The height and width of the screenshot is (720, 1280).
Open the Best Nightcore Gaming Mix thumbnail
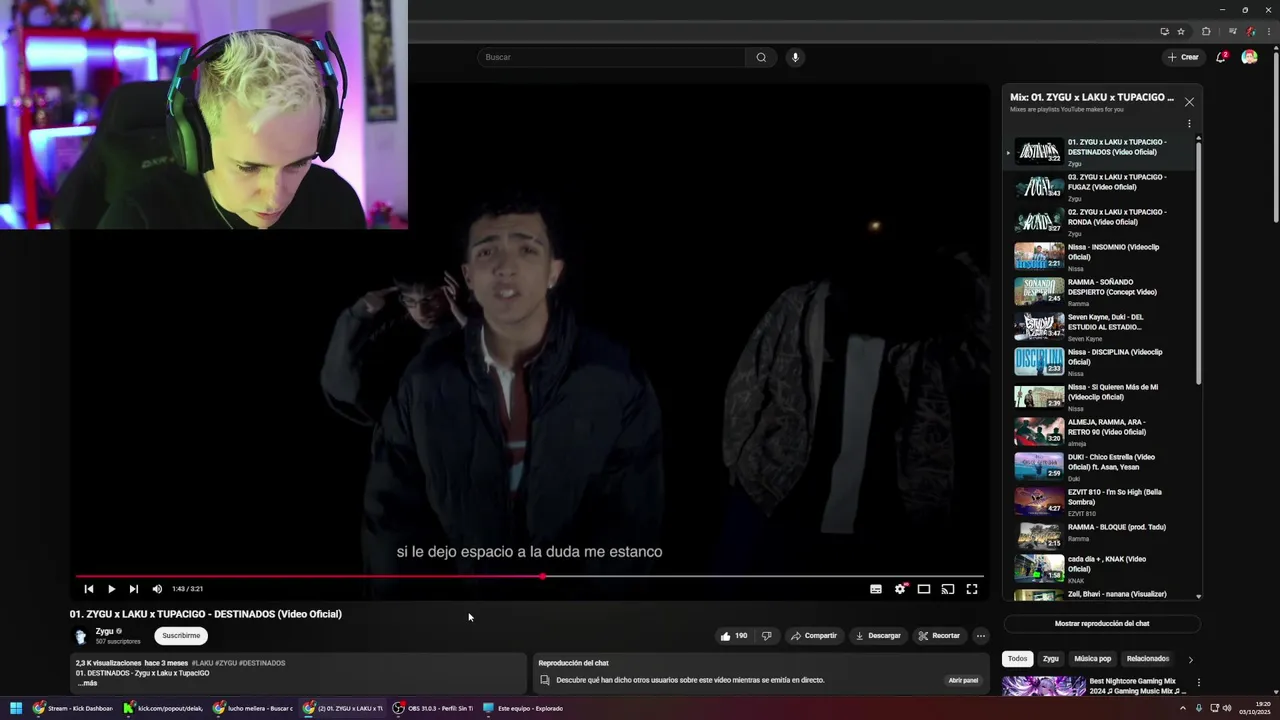pos(1043,686)
